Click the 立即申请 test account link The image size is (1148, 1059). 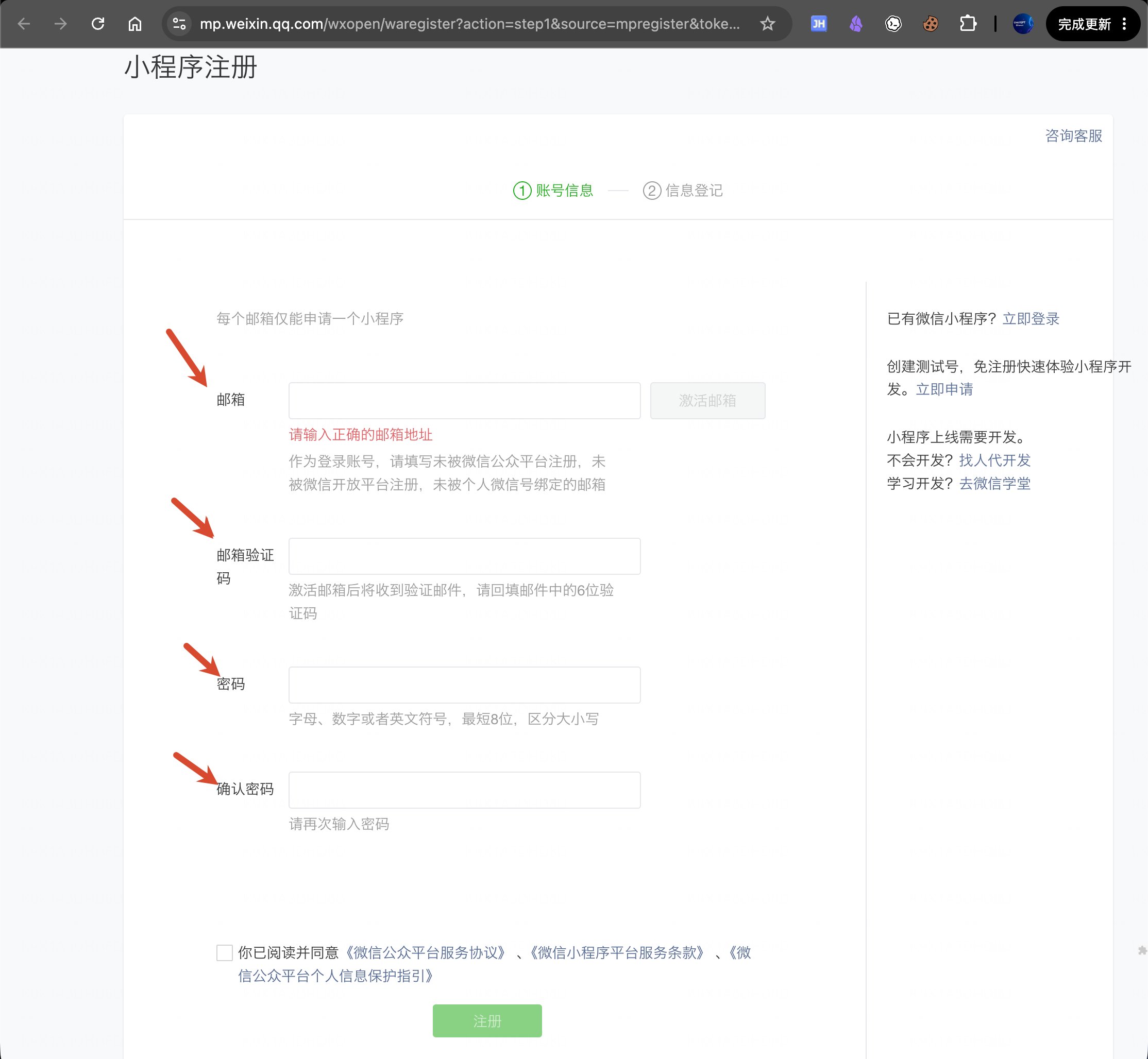[944, 389]
